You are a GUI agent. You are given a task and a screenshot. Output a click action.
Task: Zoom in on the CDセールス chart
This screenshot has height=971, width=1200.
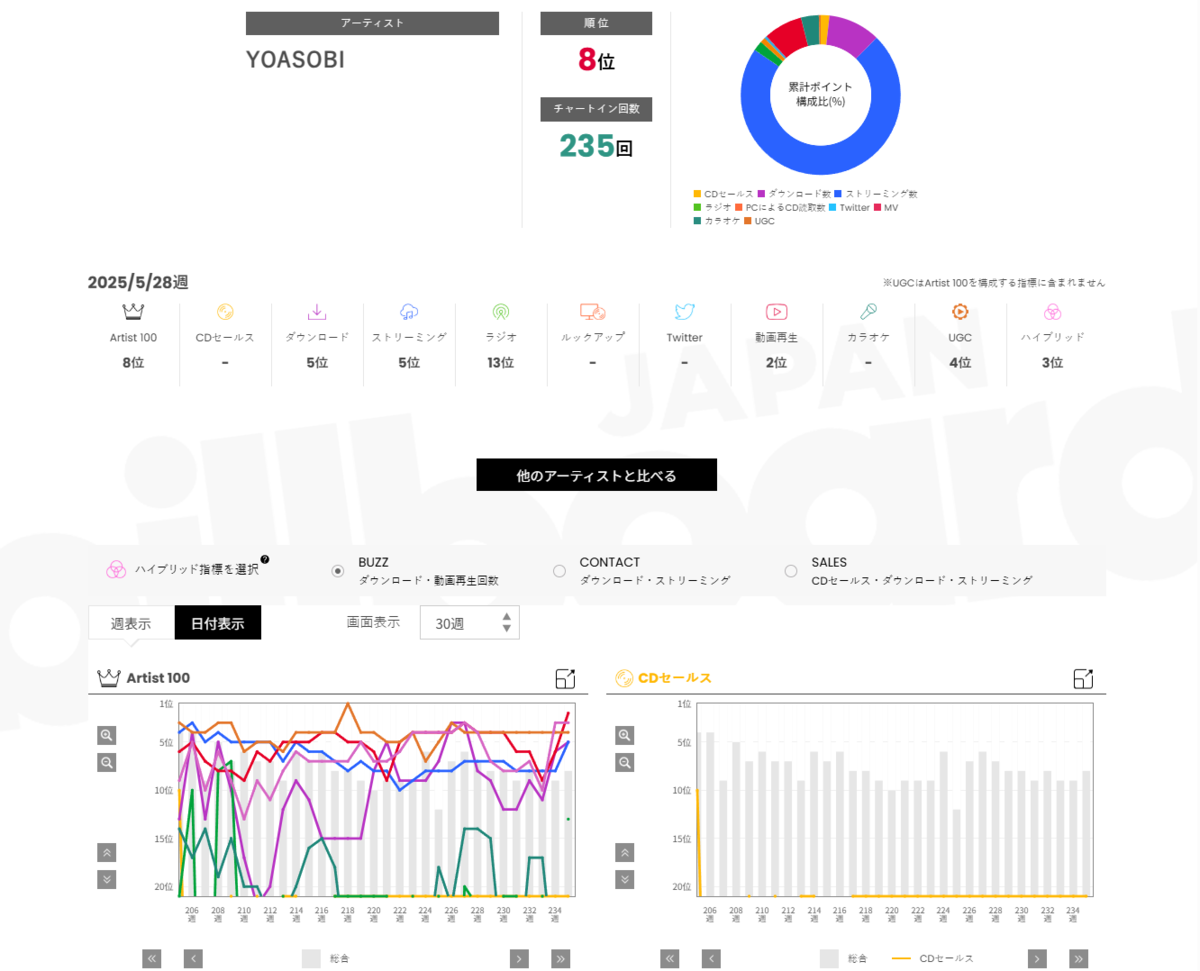coord(625,735)
